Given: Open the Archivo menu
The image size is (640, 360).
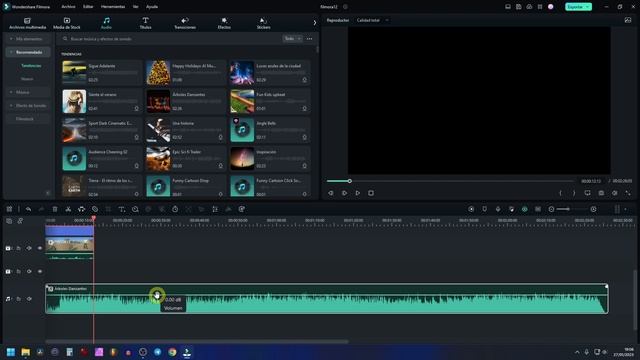Looking at the screenshot, I should pos(68,7).
